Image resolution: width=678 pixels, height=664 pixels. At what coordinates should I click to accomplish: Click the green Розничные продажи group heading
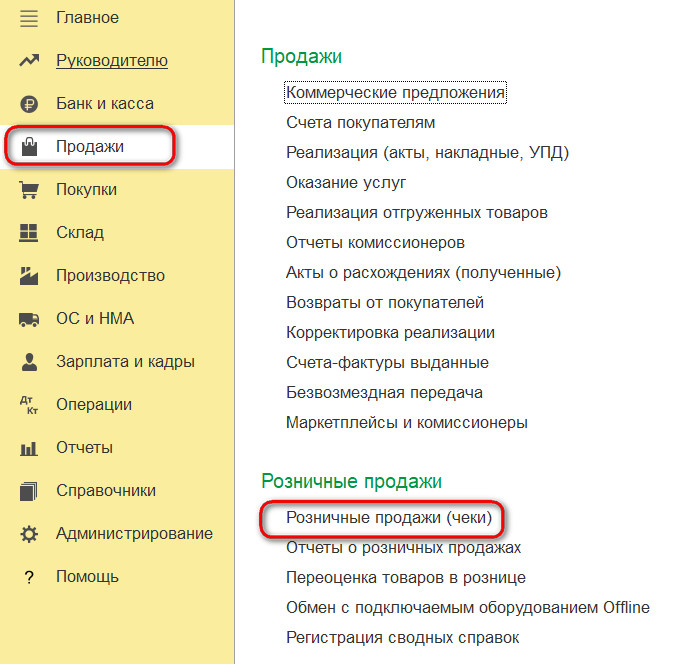[x=352, y=482]
